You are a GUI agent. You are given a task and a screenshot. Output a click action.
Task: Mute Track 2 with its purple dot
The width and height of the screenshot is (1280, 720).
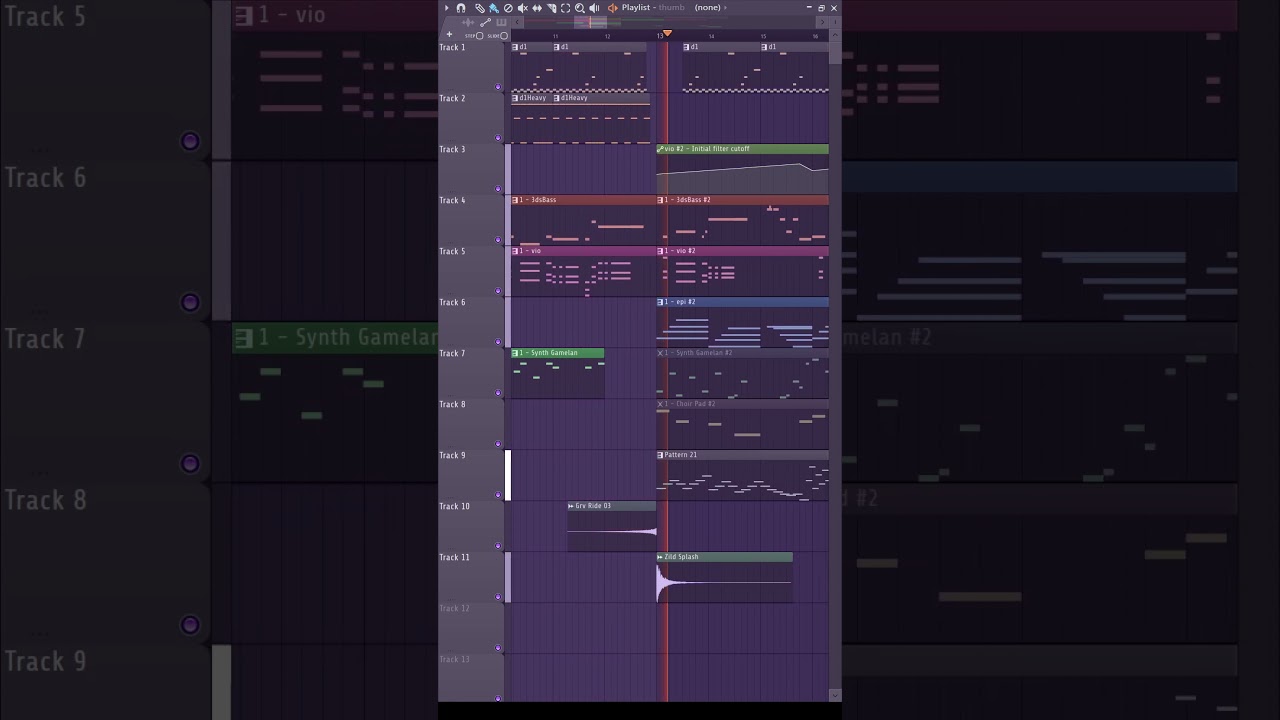[x=498, y=138]
